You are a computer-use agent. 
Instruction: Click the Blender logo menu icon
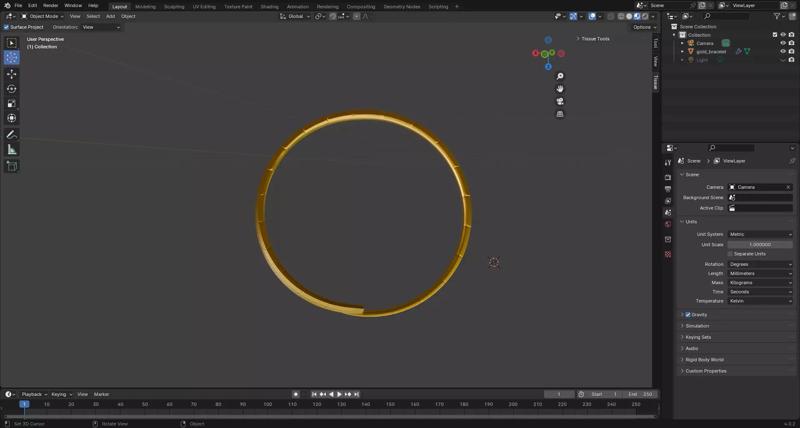coord(7,6)
